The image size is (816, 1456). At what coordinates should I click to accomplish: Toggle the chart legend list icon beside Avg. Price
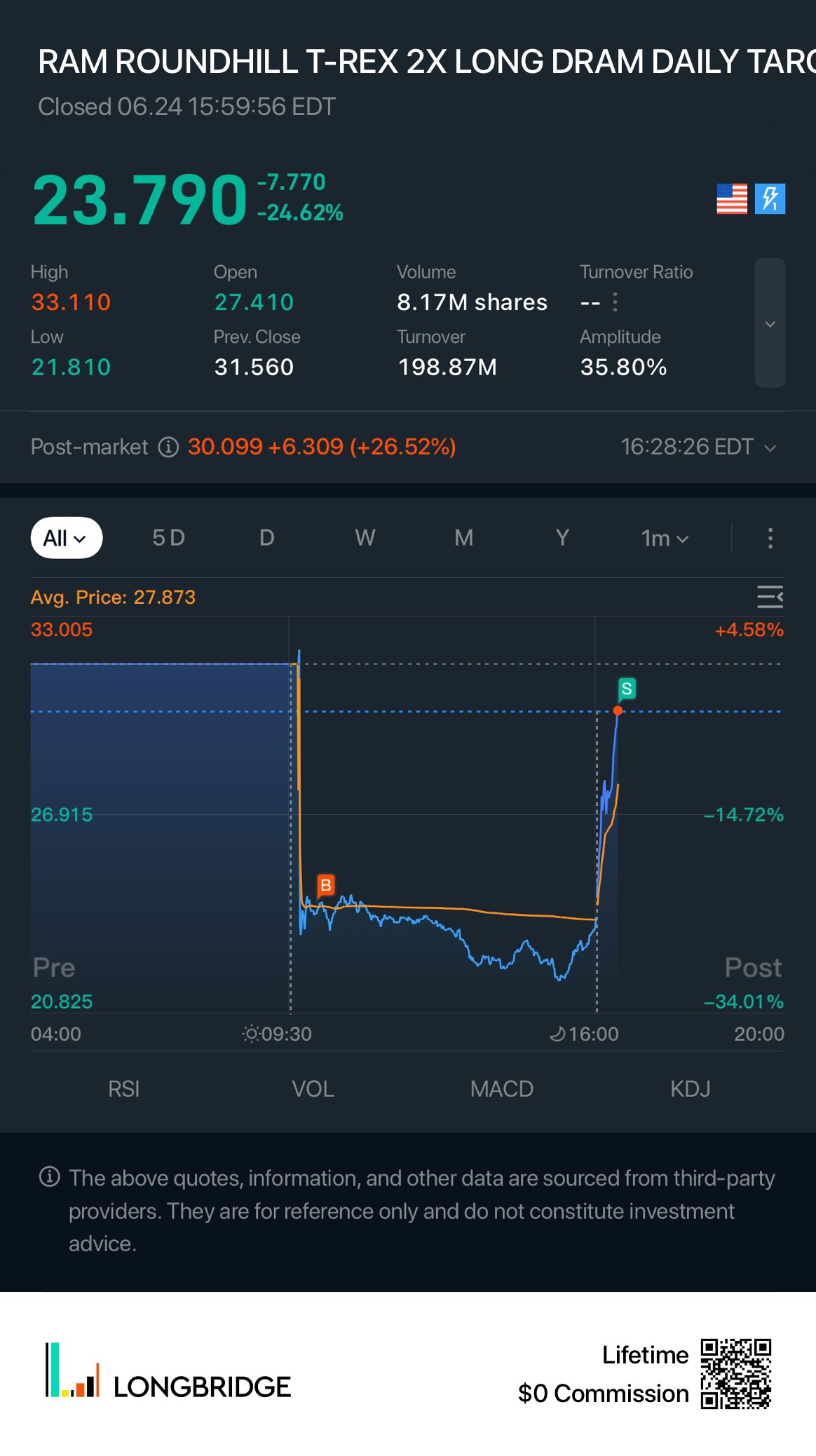770,597
